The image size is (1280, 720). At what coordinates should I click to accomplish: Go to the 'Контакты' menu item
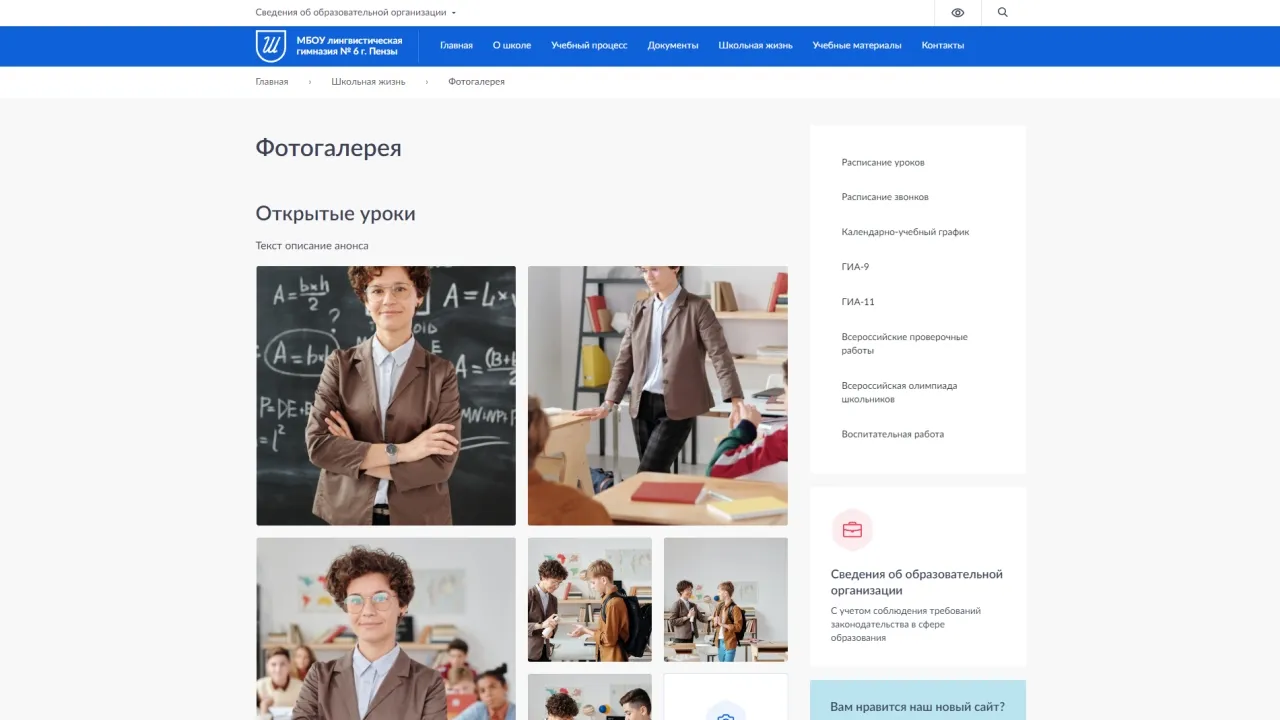point(943,46)
